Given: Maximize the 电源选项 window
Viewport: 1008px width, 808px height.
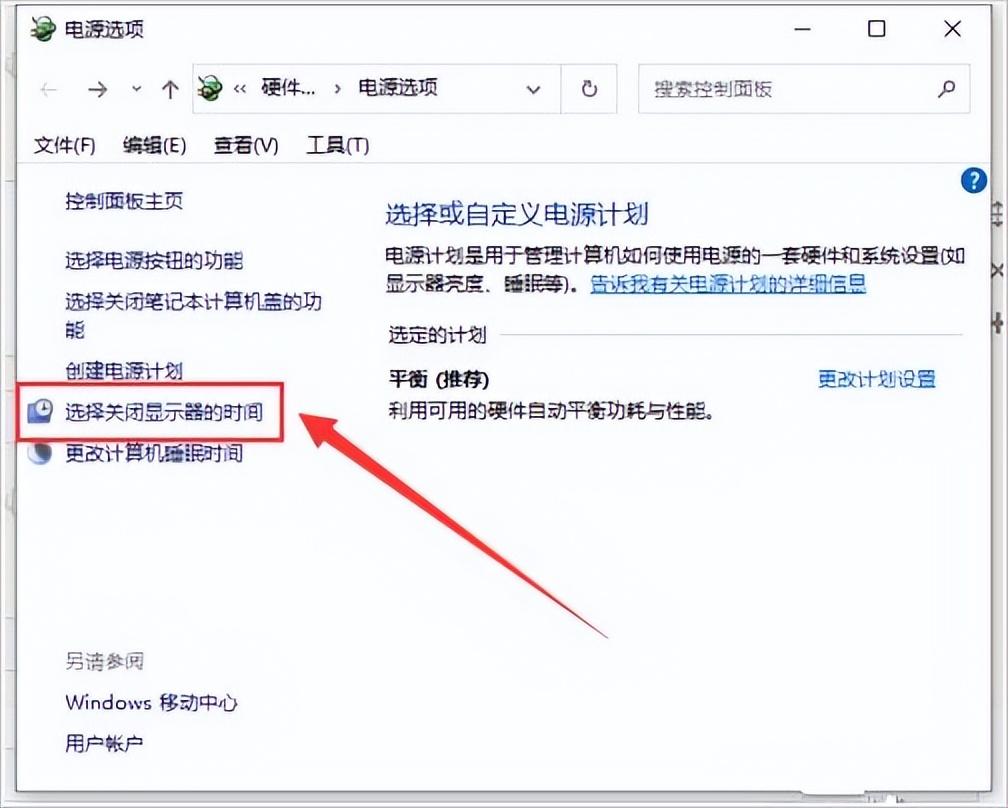Looking at the screenshot, I should coord(877,29).
